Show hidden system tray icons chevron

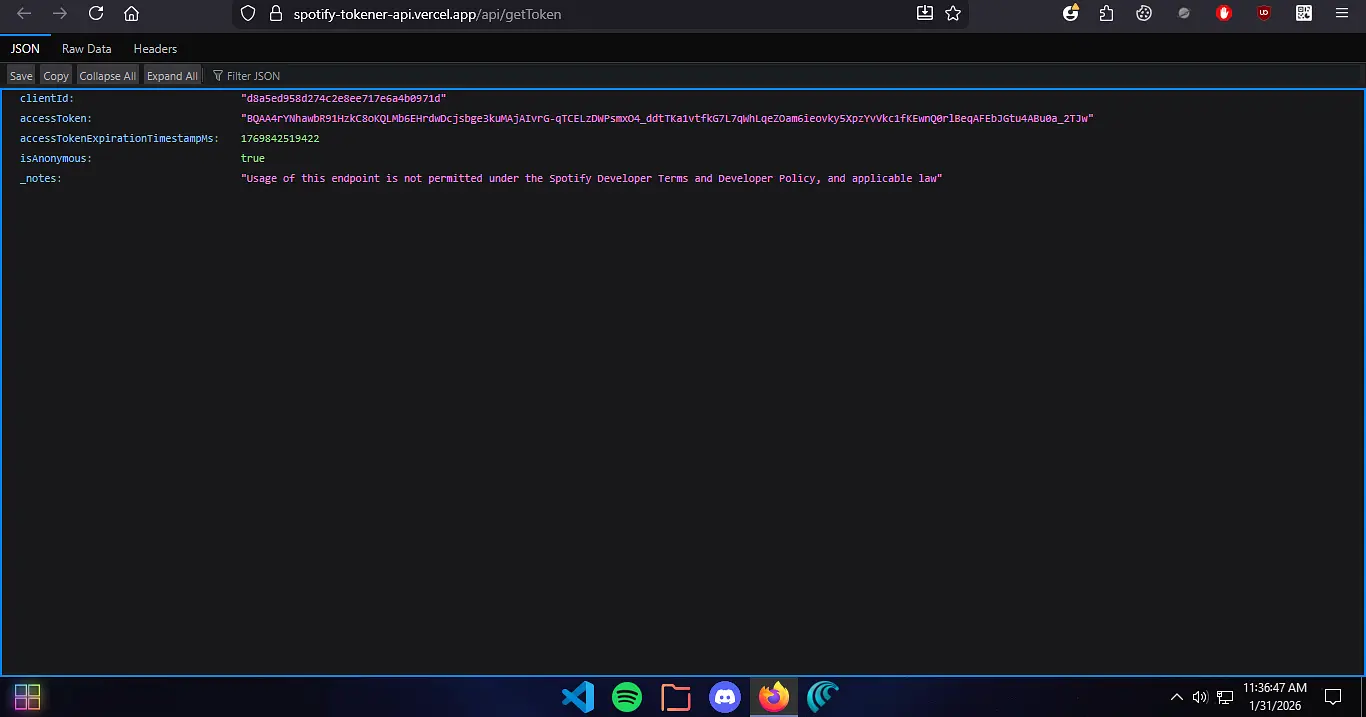coord(1177,697)
